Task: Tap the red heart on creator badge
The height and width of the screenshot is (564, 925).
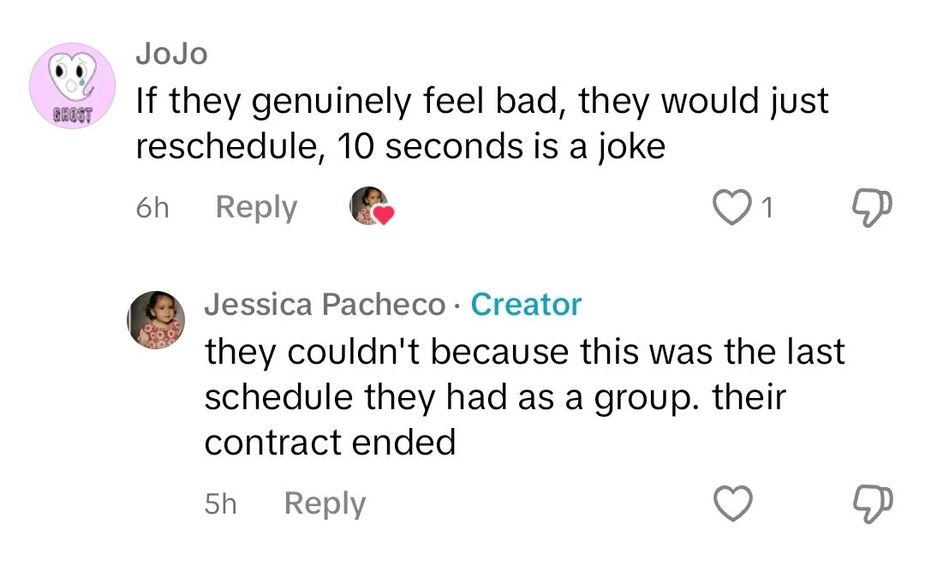Action: pos(385,215)
